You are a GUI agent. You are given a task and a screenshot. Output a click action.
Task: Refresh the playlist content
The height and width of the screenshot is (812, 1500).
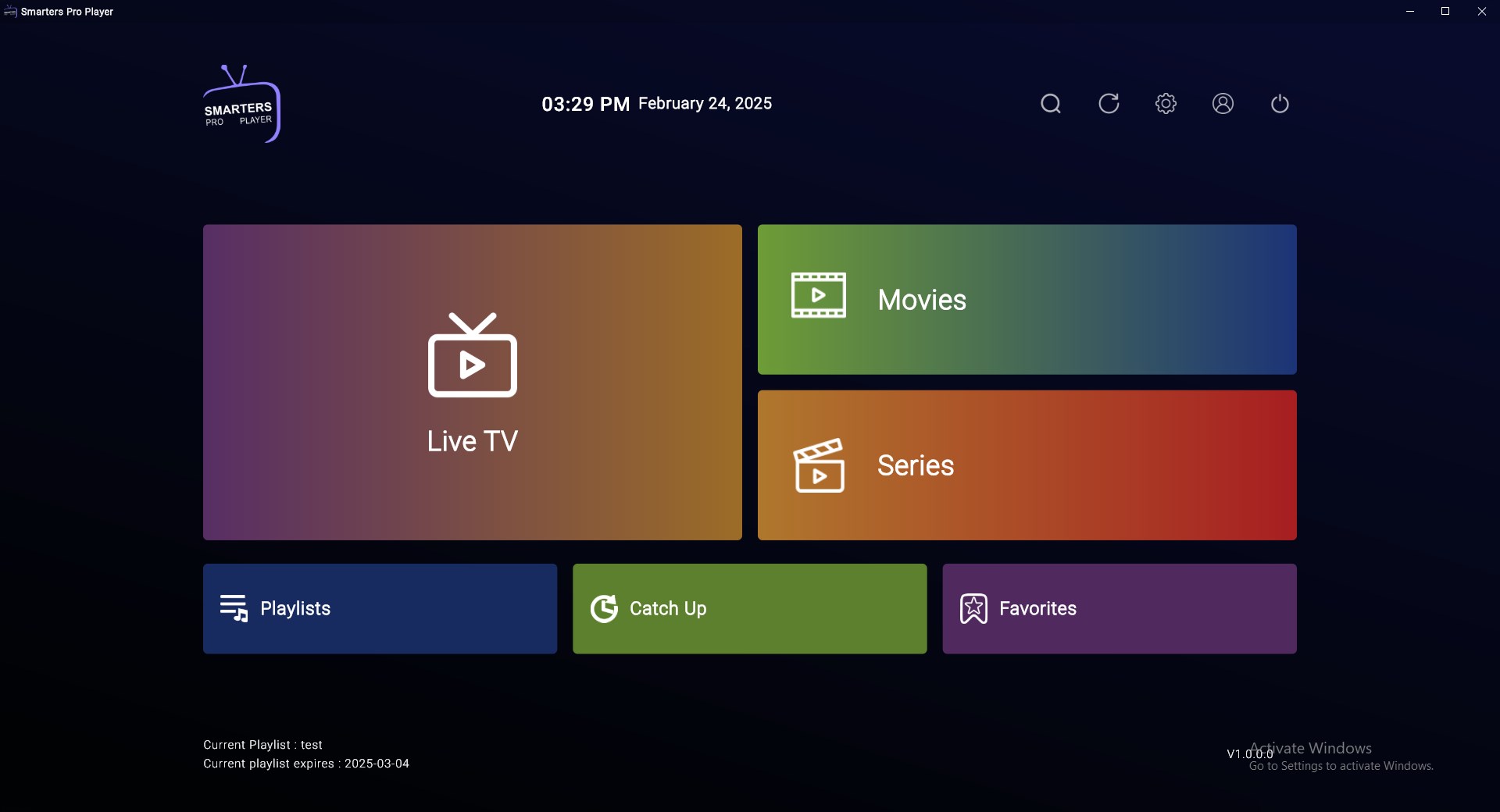1109,103
